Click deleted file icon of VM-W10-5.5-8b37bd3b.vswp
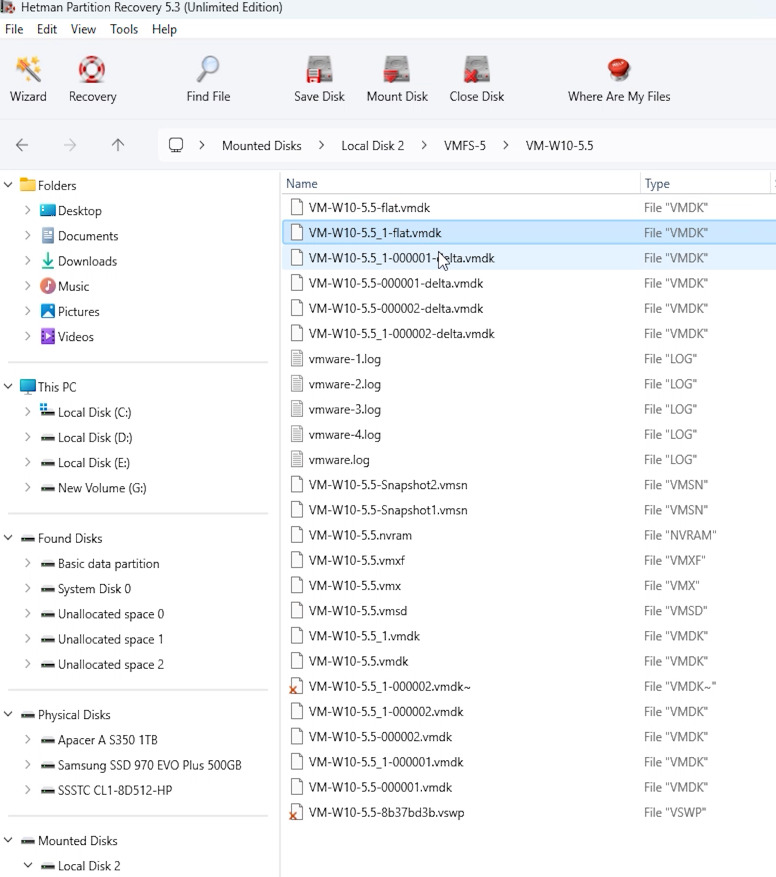The height and width of the screenshot is (877, 776). tap(296, 812)
